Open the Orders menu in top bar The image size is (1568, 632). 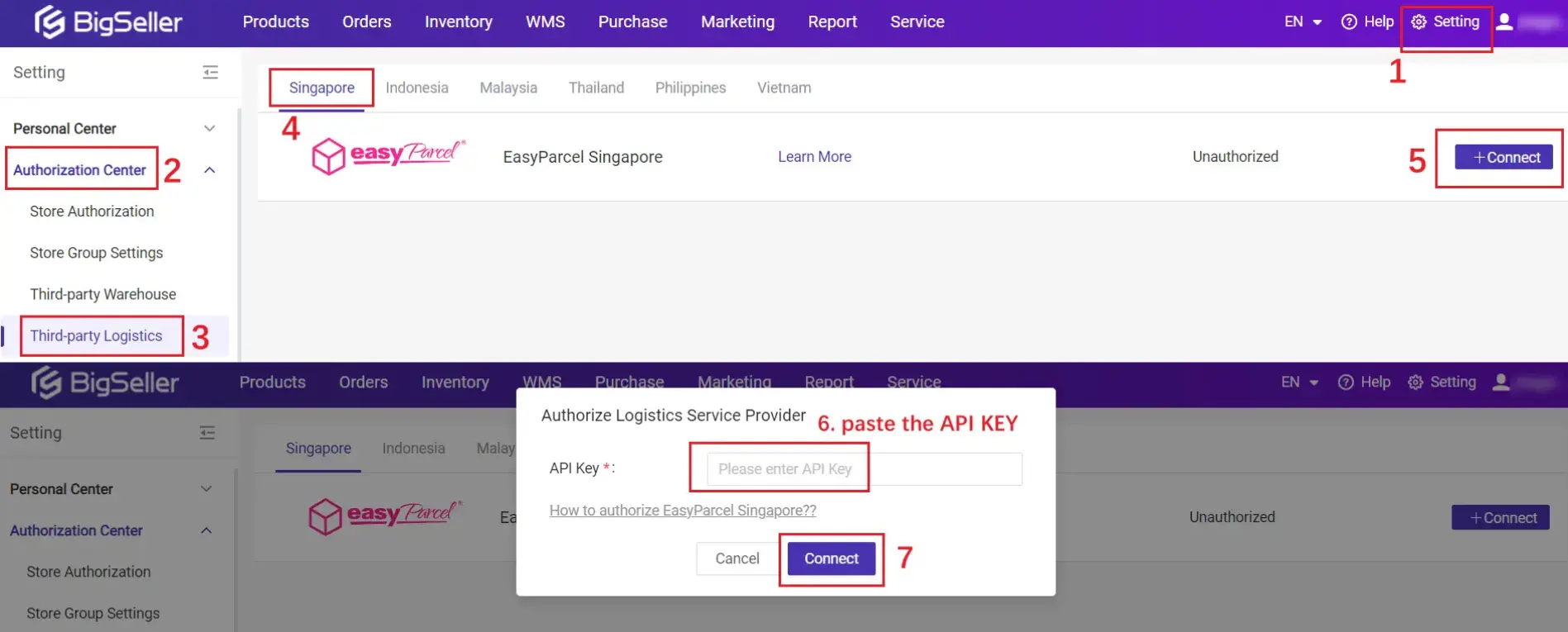pos(366,22)
